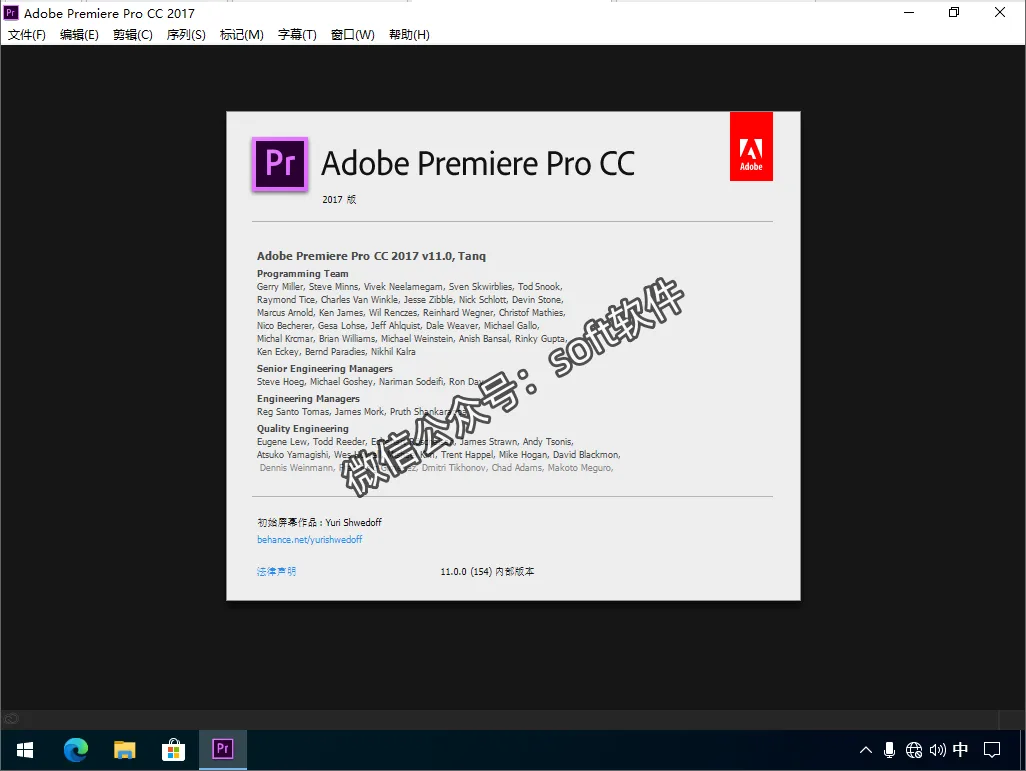
Task: Click Premiere Pro taskbar button
Action: click(x=222, y=750)
